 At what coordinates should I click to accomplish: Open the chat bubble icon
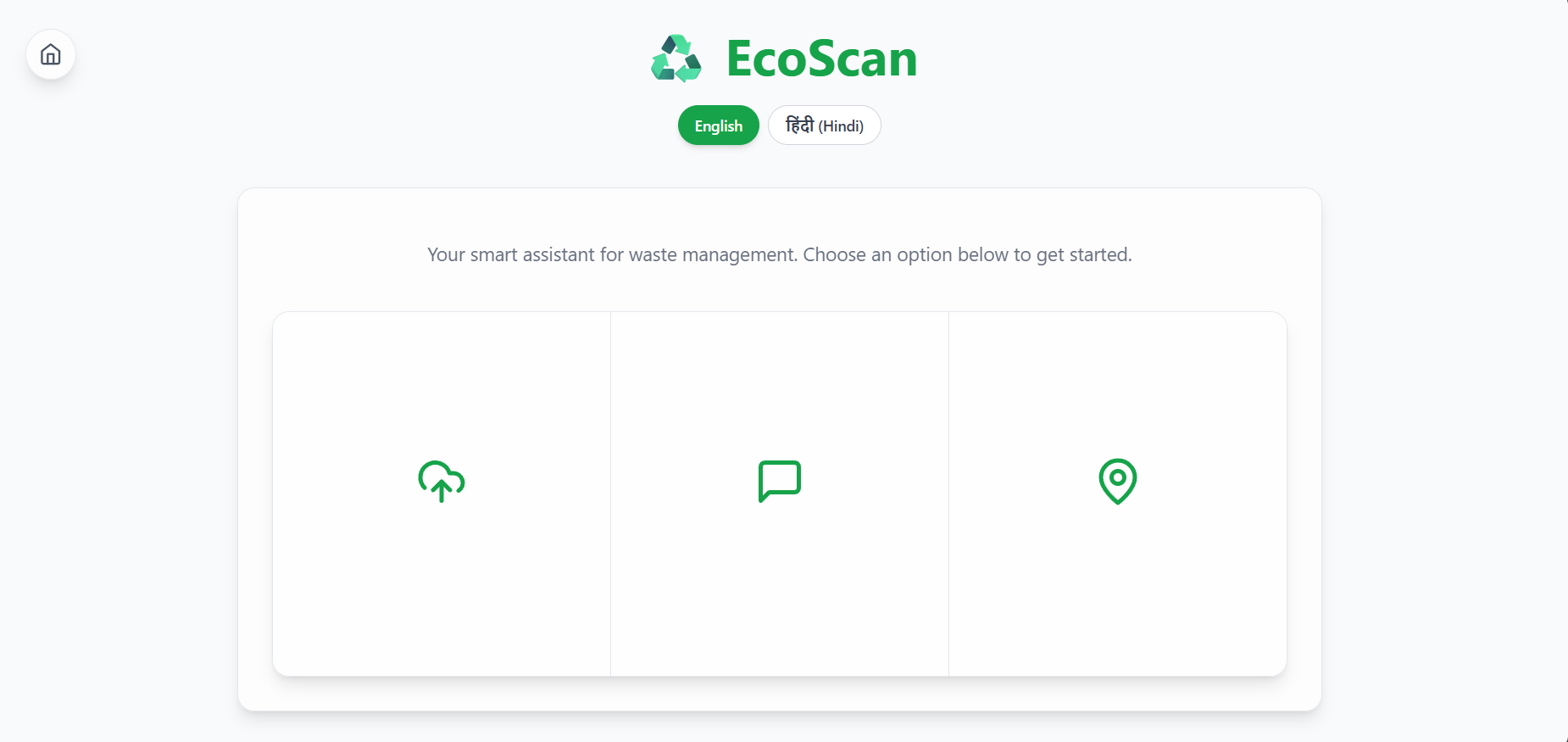pos(780,482)
